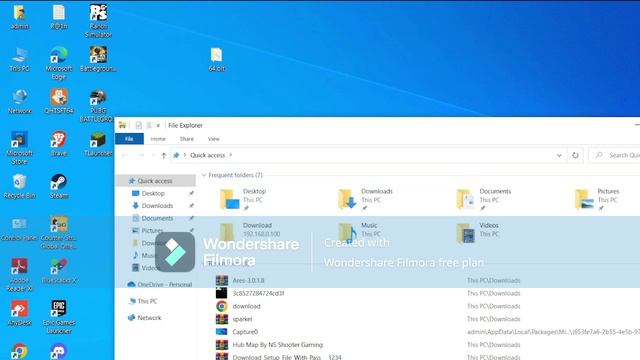Click the forward arrow in File Explorer
This screenshot has height=360, width=640.
[x=140, y=156]
